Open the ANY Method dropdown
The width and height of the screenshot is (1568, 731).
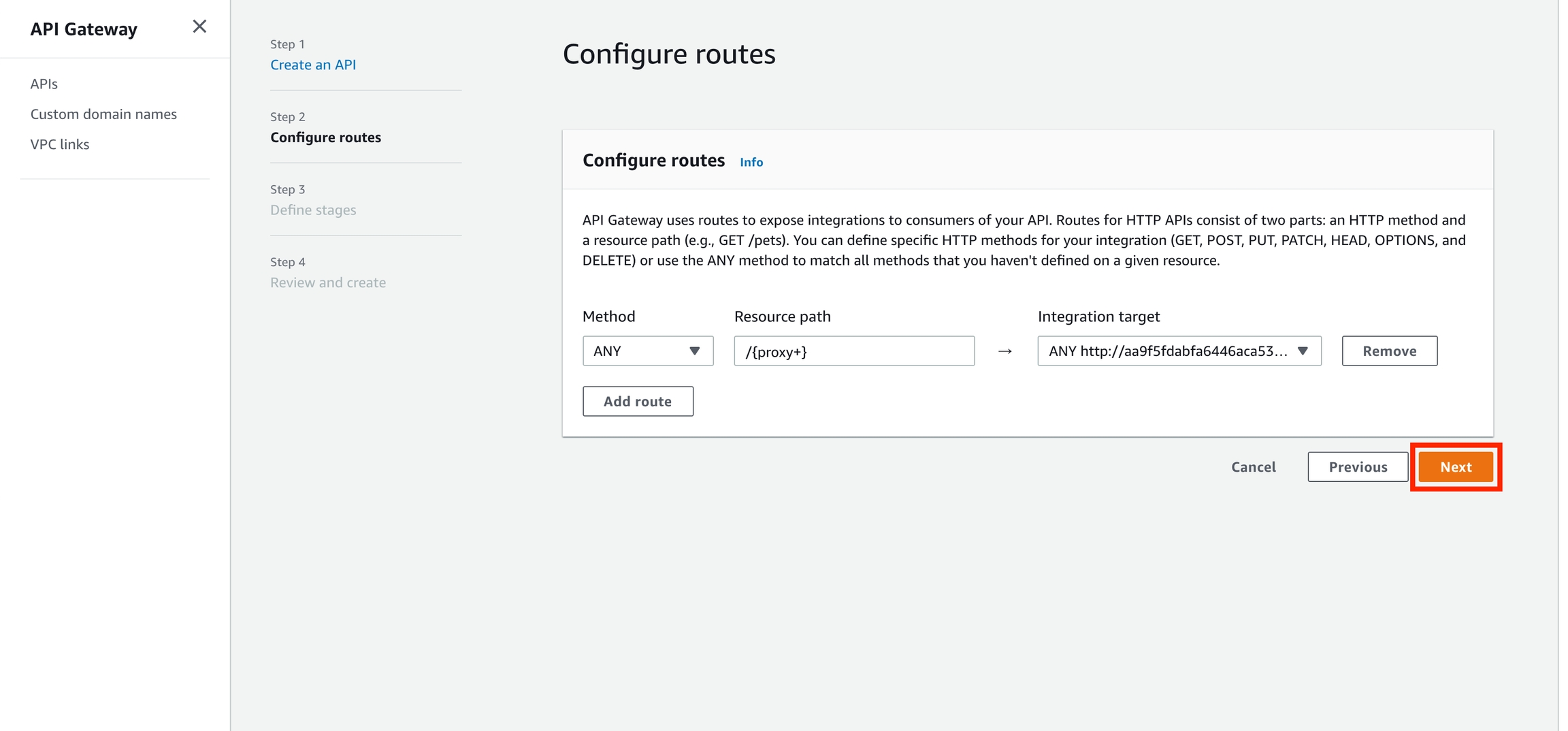(x=647, y=351)
